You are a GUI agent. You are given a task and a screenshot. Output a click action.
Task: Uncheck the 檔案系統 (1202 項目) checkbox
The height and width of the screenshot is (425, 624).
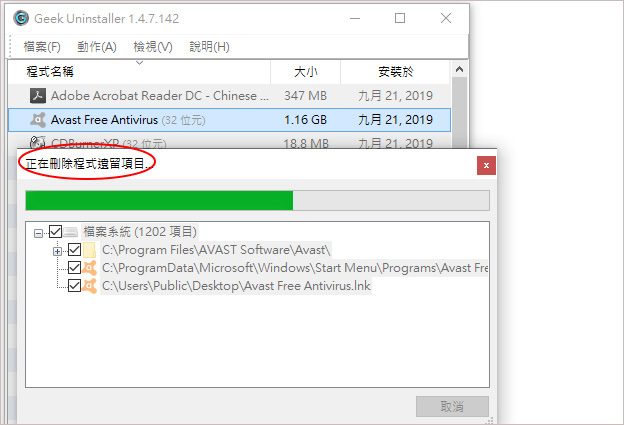tap(55, 232)
